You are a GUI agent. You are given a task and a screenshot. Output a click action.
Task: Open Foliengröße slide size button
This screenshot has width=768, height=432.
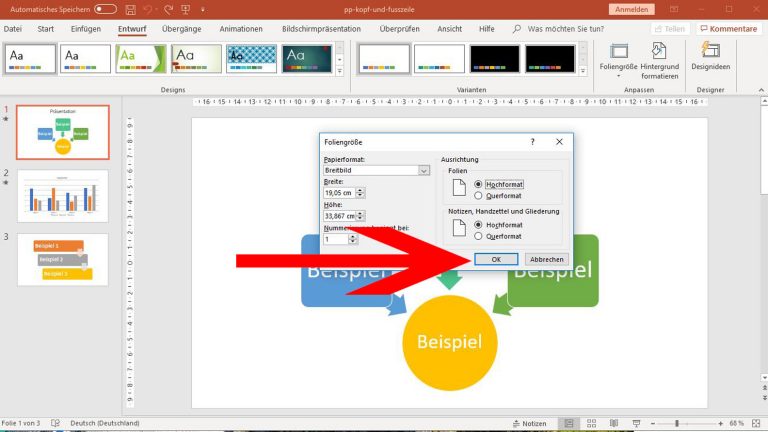tap(618, 61)
